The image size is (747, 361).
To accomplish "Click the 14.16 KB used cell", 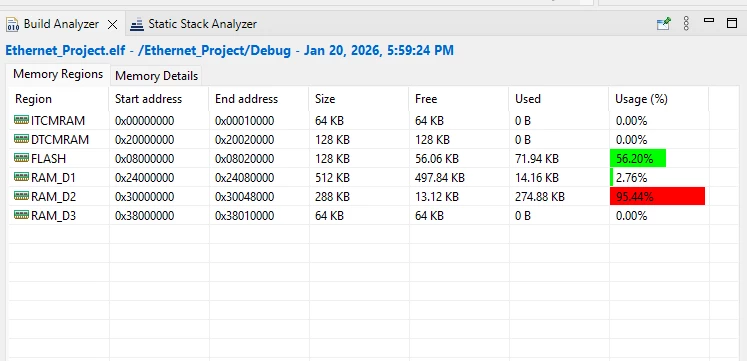I will (537, 178).
